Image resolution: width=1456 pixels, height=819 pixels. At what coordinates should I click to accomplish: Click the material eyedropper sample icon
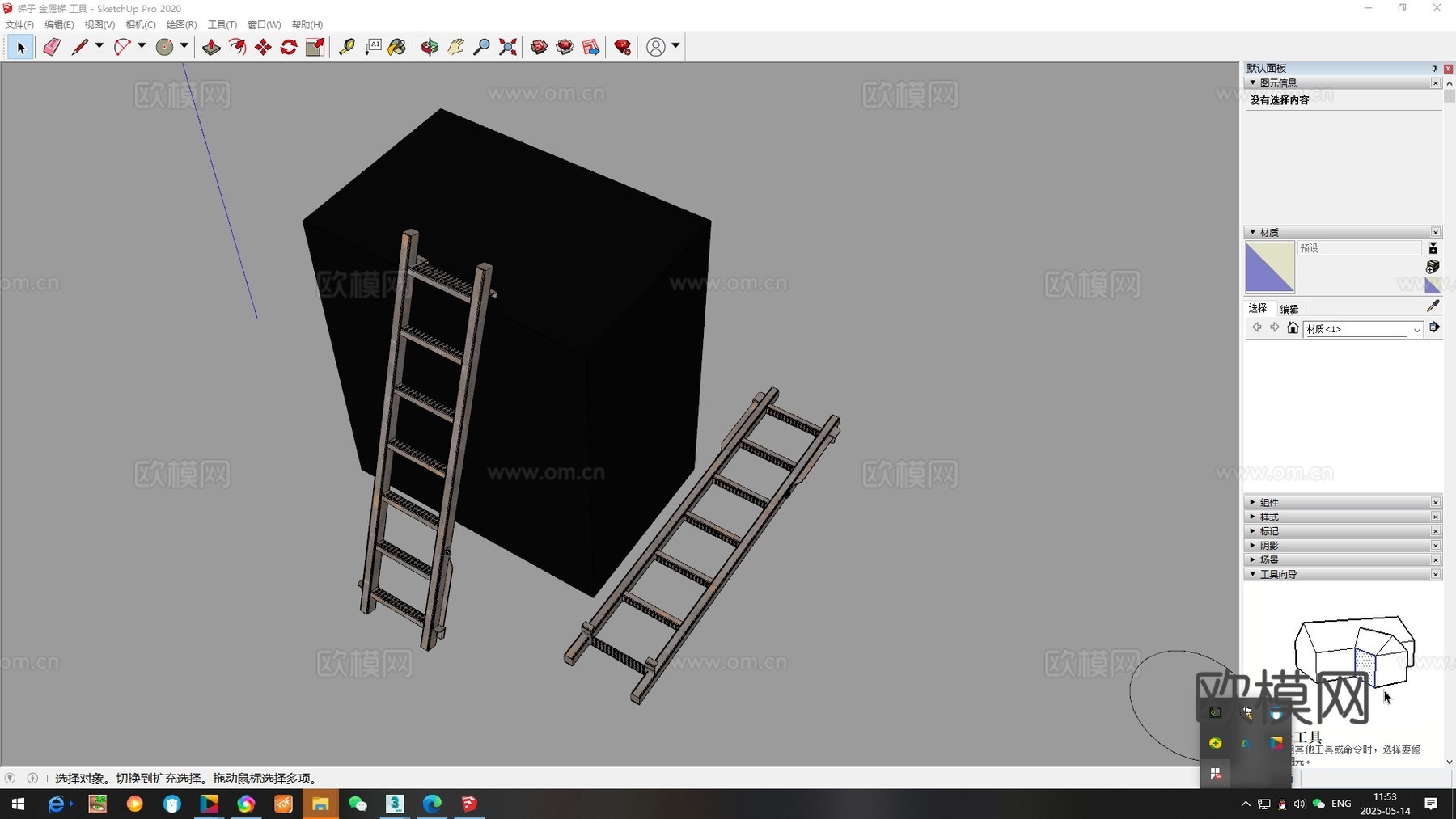pos(1433,306)
